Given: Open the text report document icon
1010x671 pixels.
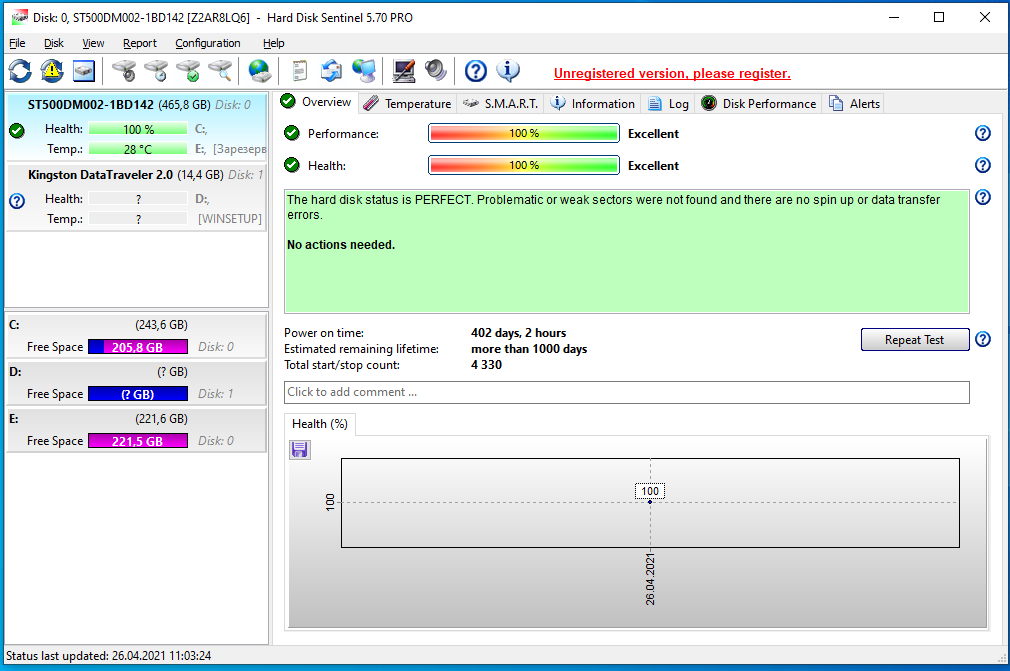Looking at the screenshot, I should pos(298,71).
